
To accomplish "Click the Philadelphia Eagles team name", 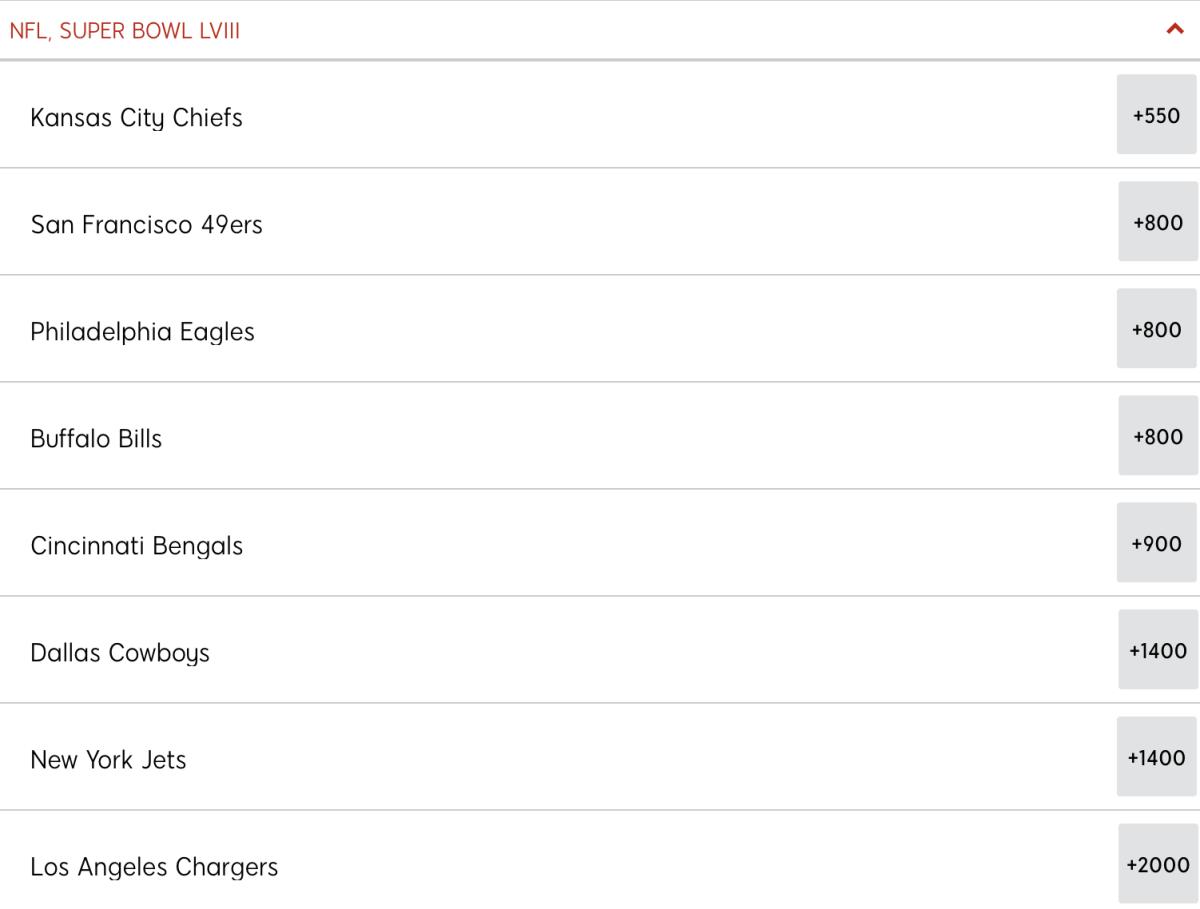I will pyautogui.click(x=142, y=332).
